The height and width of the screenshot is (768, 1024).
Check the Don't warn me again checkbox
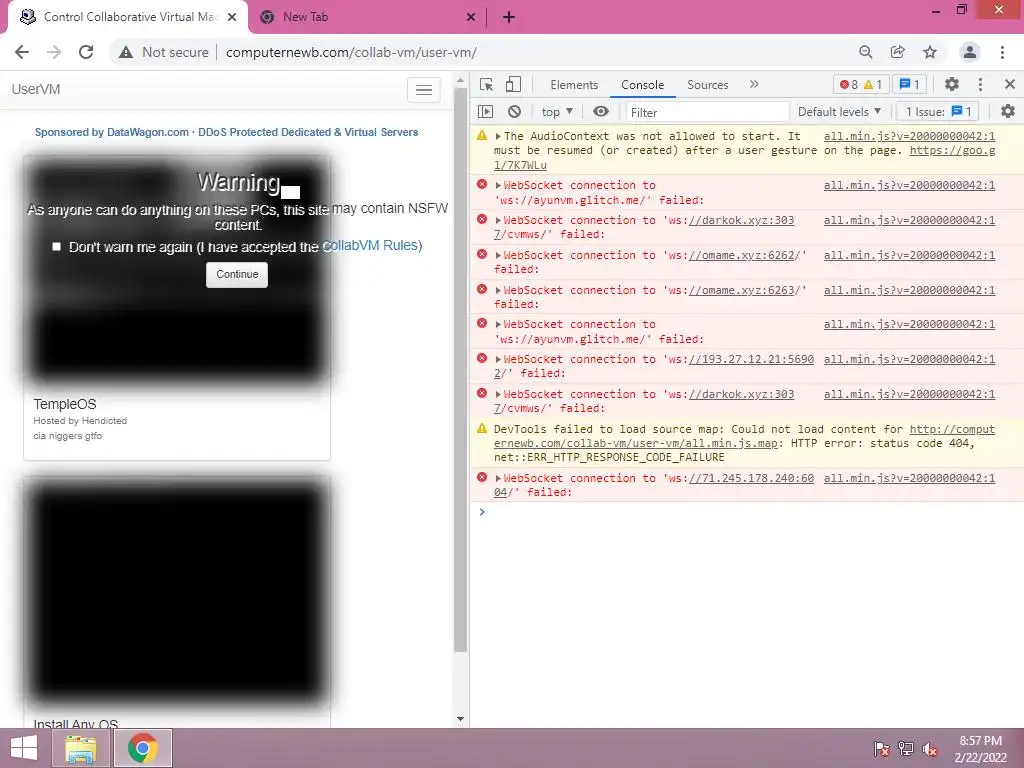tap(56, 246)
